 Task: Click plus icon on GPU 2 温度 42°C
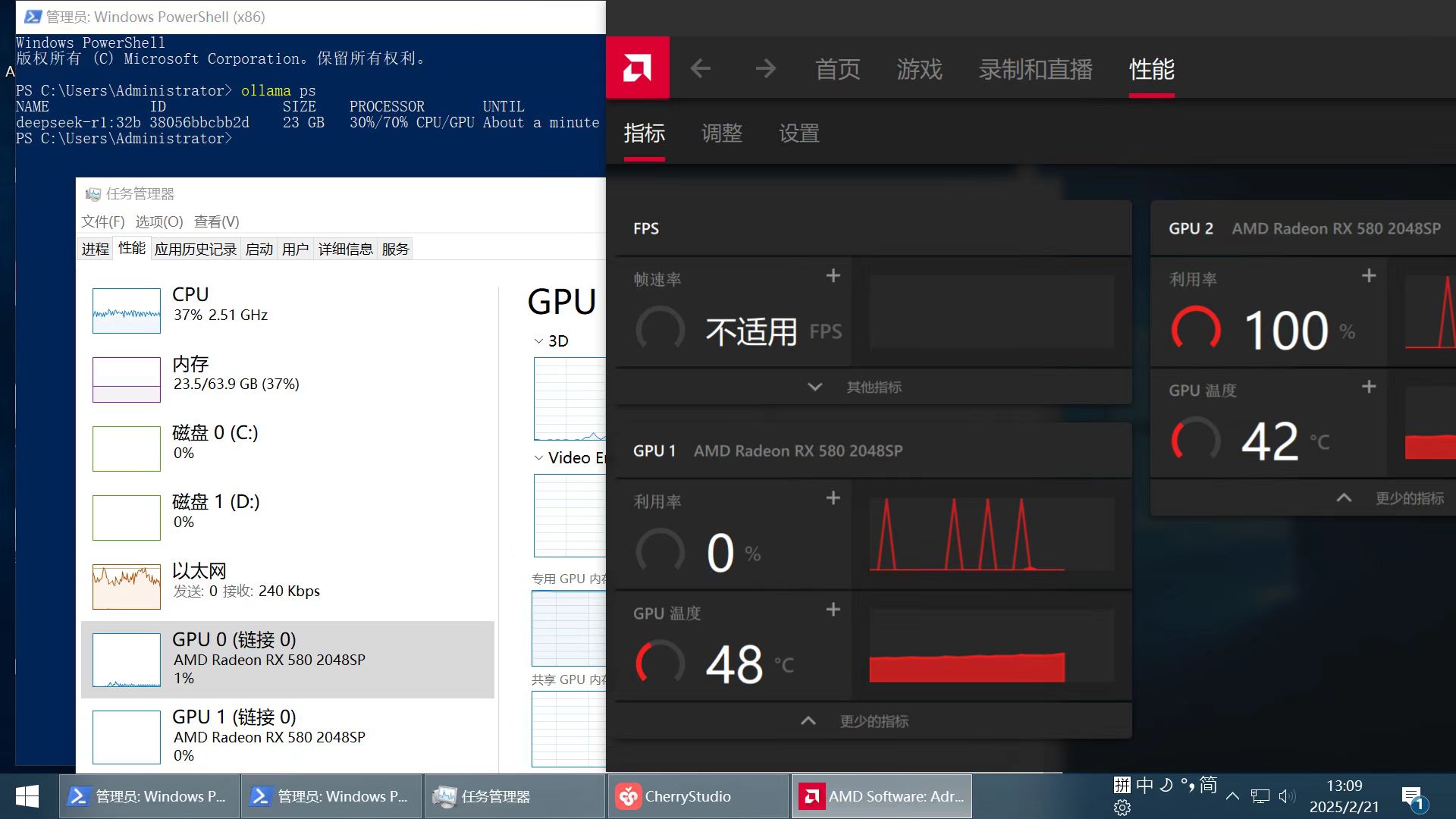pyautogui.click(x=1369, y=387)
